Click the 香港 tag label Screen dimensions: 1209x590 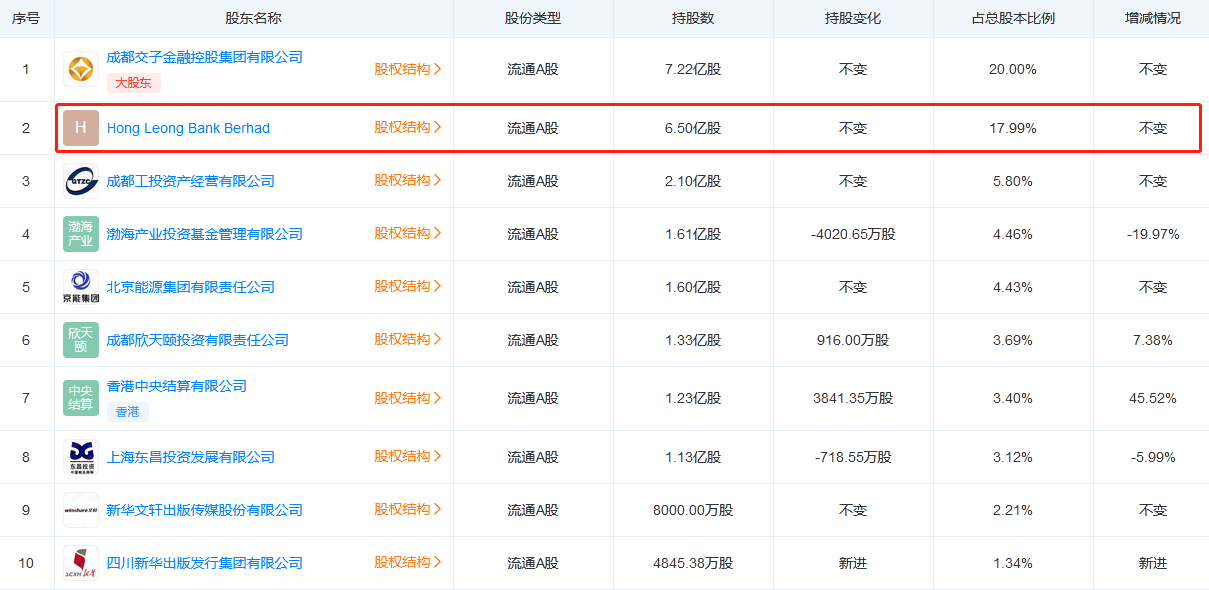pos(128,412)
